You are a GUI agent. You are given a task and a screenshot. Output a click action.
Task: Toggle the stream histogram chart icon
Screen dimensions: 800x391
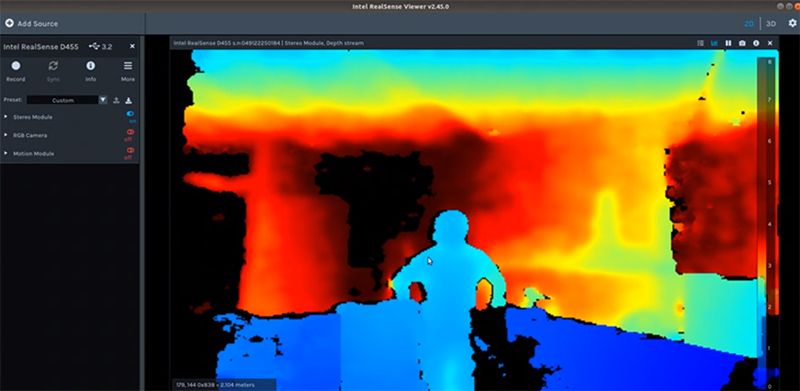(x=714, y=43)
